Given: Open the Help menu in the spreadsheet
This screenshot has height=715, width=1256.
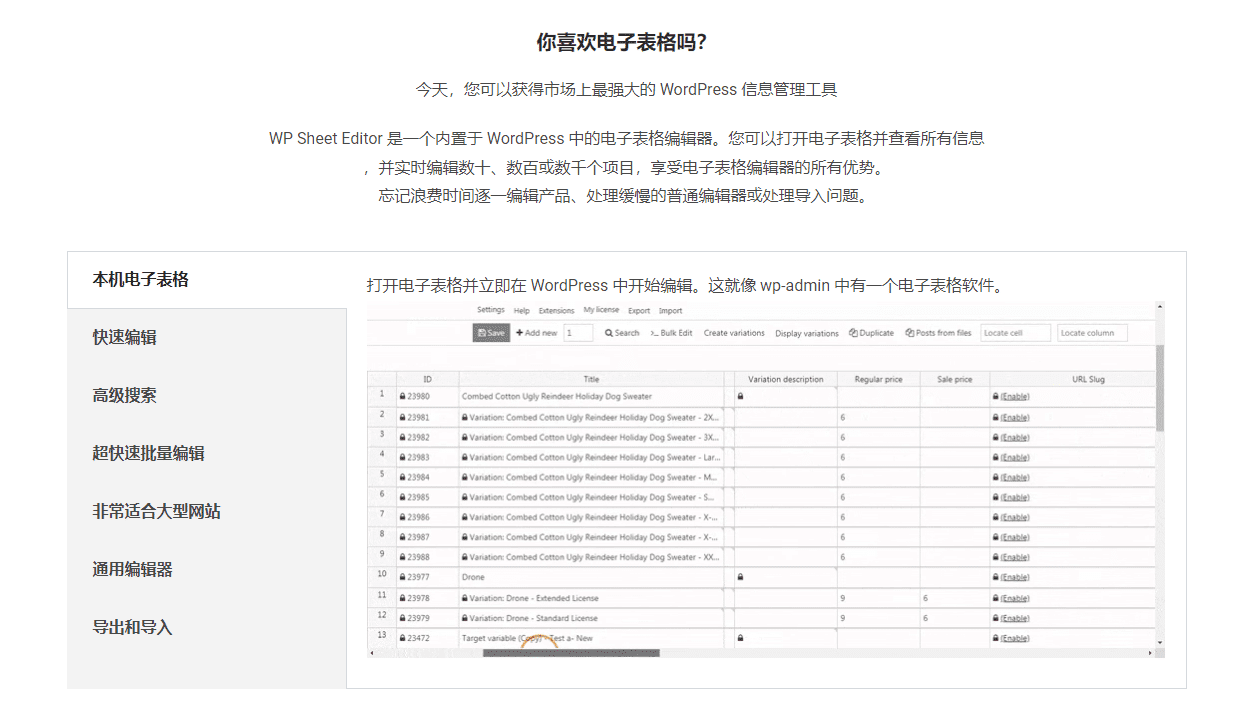Looking at the screenshot, I should [522, 311].
